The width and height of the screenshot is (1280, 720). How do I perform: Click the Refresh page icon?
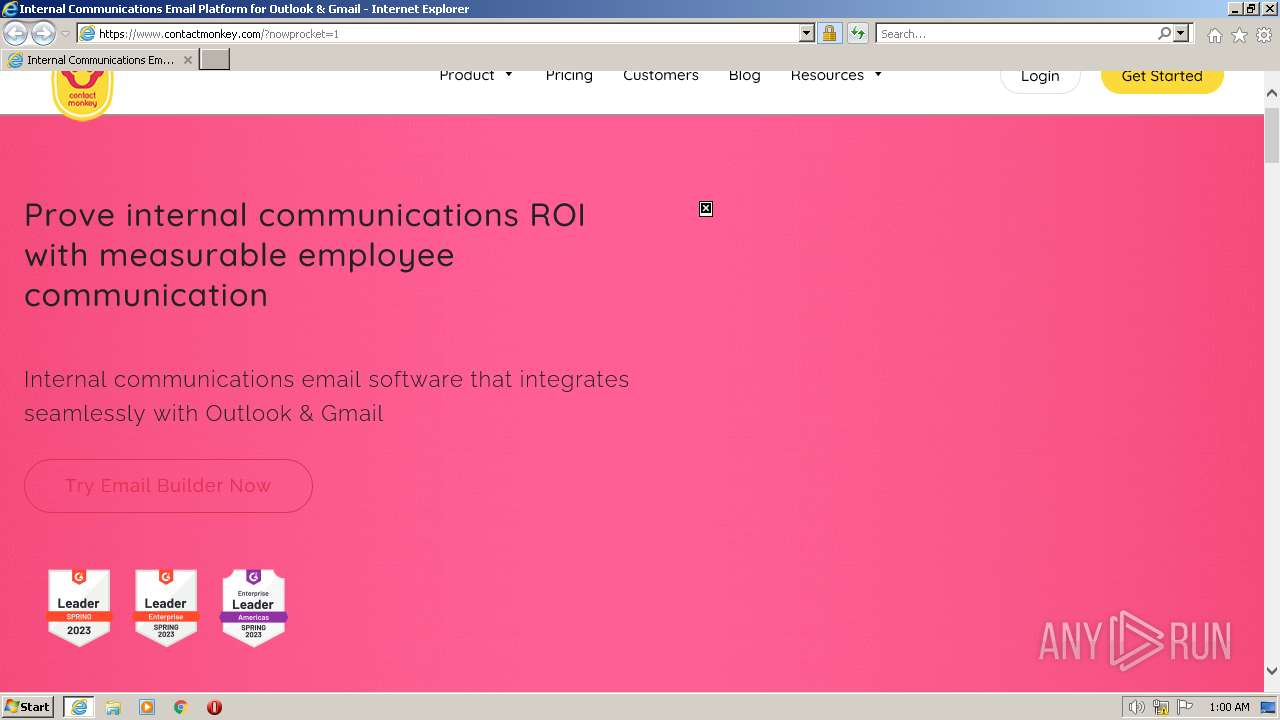point(857,33)
